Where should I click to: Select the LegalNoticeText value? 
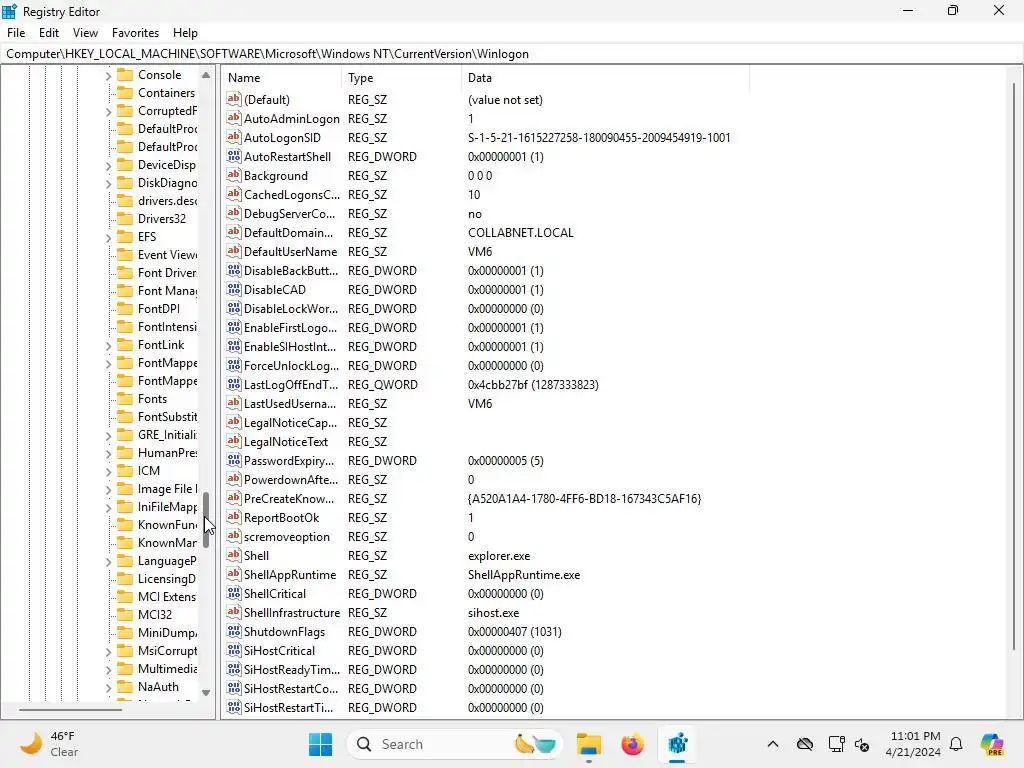point(285,441)
